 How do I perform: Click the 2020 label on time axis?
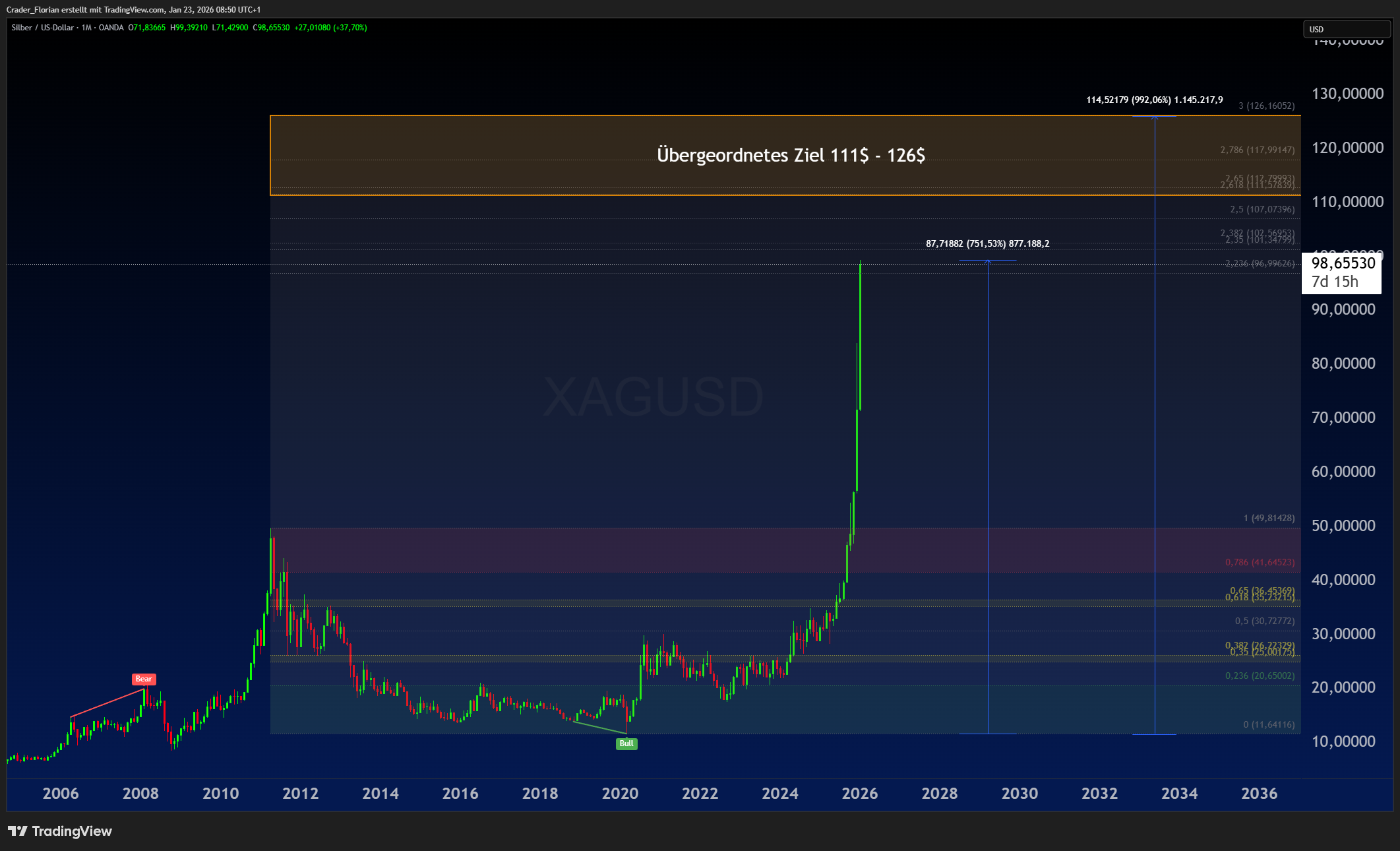pyautogui.click(x=620, y=794)
